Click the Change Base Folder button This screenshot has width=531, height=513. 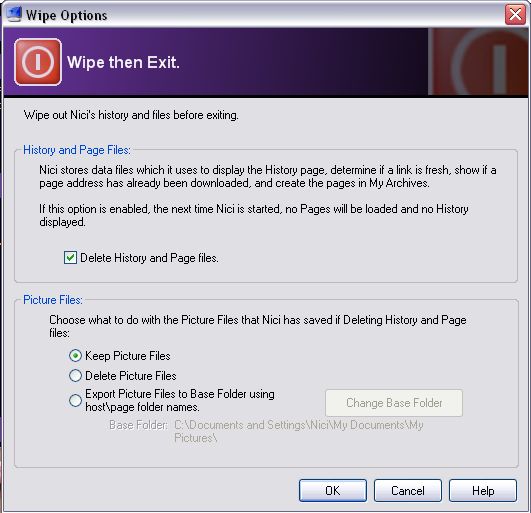pos(394,403)
